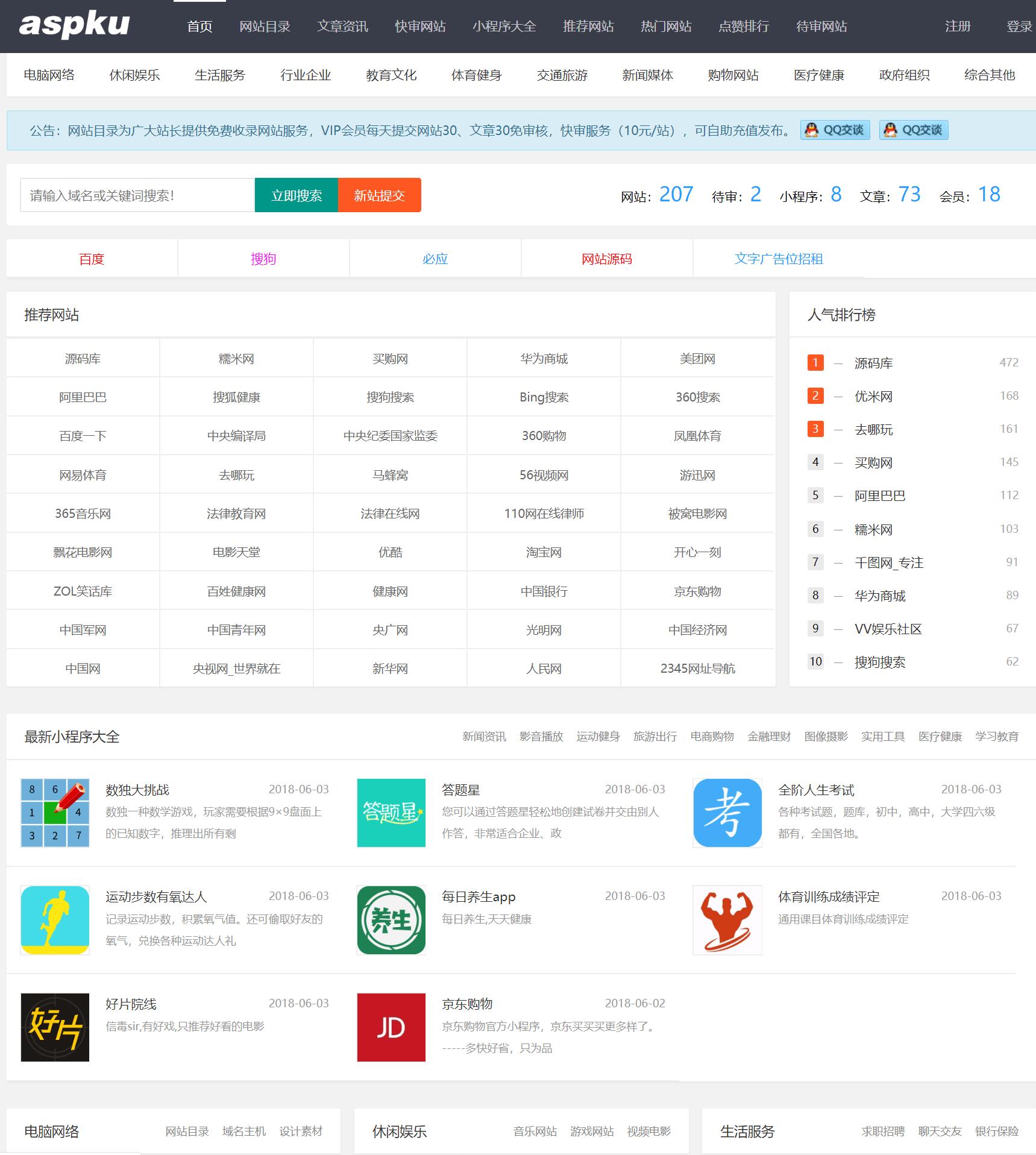Open 马蜂窝 in the 推荐网站 grid
This screenshot has width=1036, height=1155.
(x=390, y=475)
